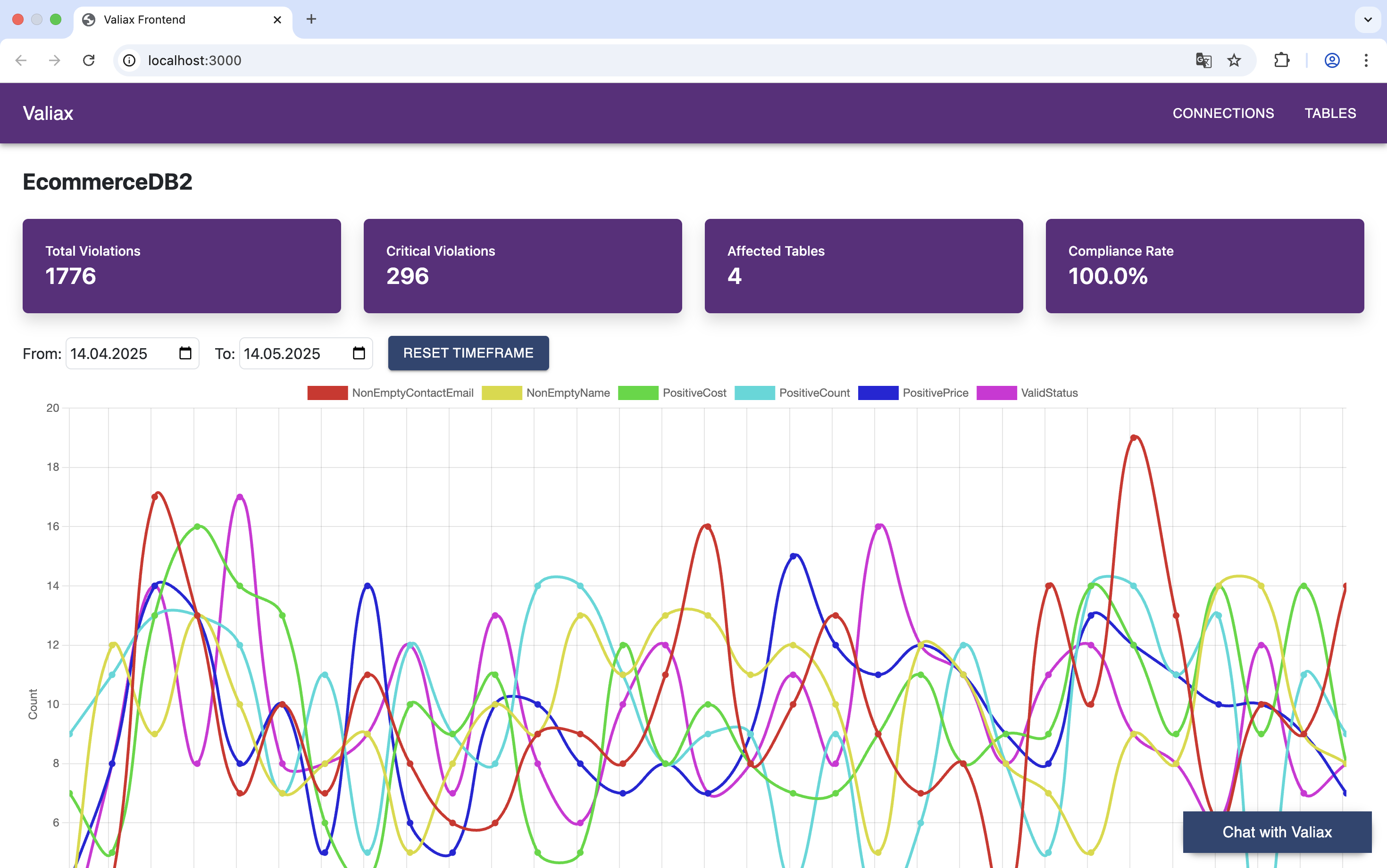
Task: Switch to the TABLES section
Action: [1330, 113]
